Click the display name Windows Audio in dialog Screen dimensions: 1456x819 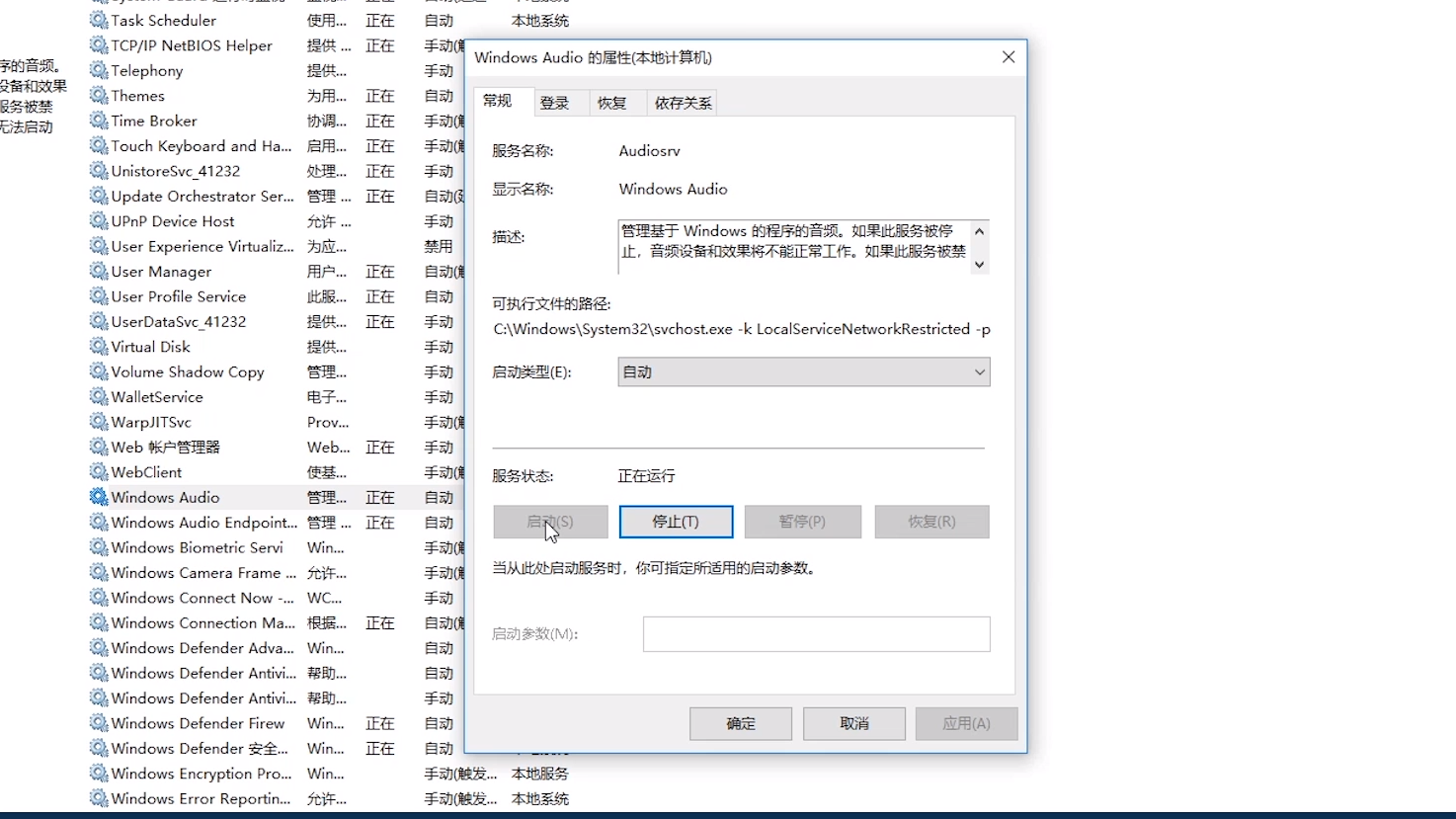point(674,189)
